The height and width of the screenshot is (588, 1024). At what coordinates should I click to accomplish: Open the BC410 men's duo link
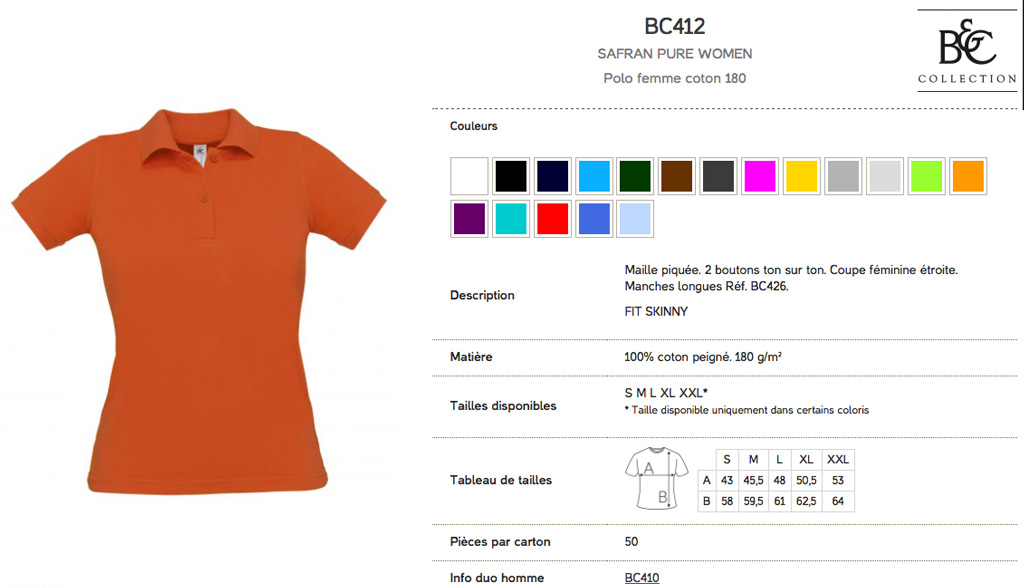click(642, 578)
